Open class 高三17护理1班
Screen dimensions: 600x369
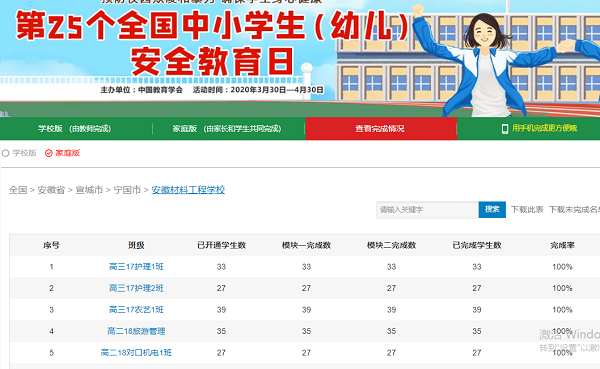point(136,267)
